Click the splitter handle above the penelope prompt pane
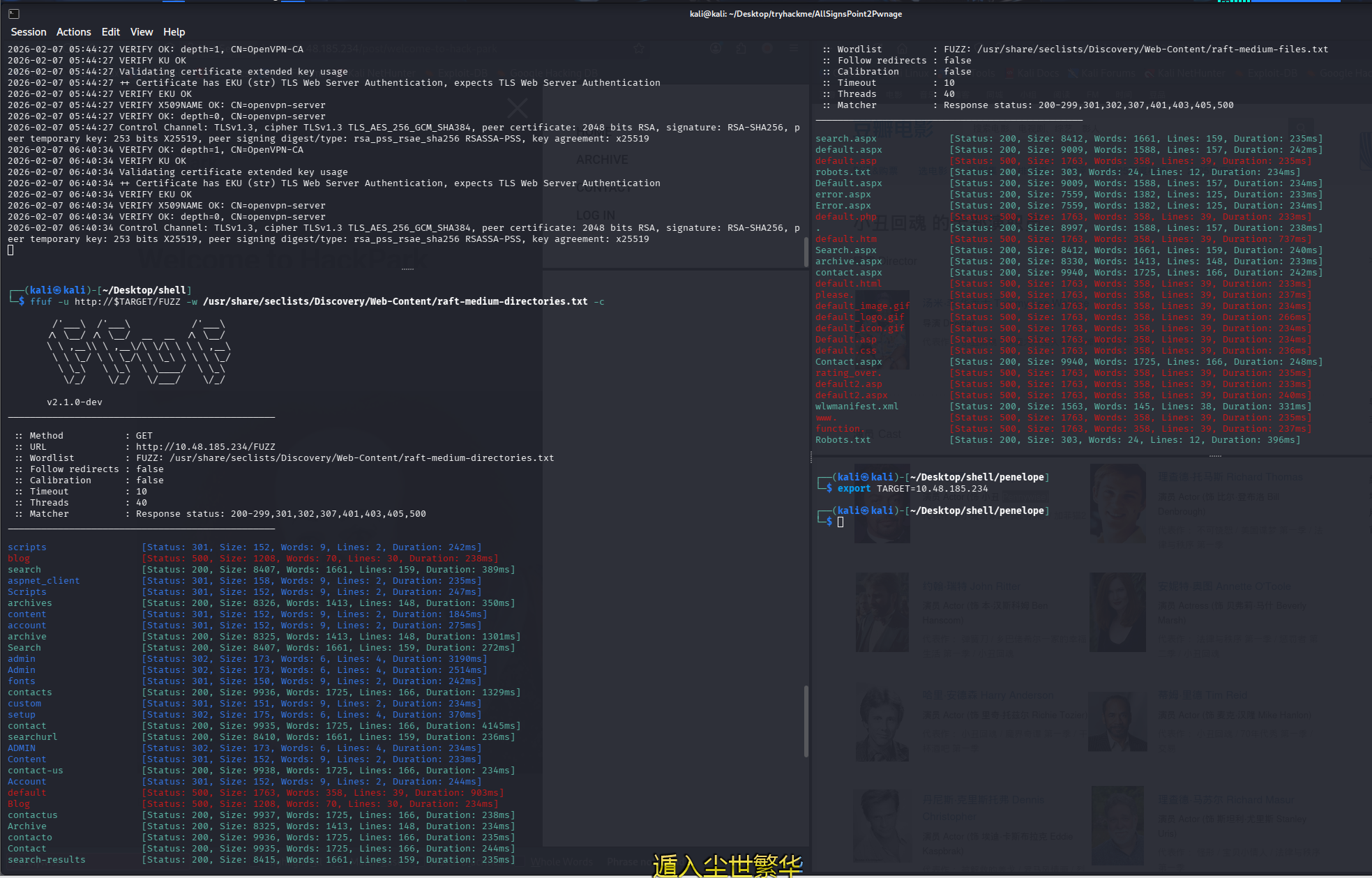The height and width of the screenshot is (878, 1372). point(1215,456)
